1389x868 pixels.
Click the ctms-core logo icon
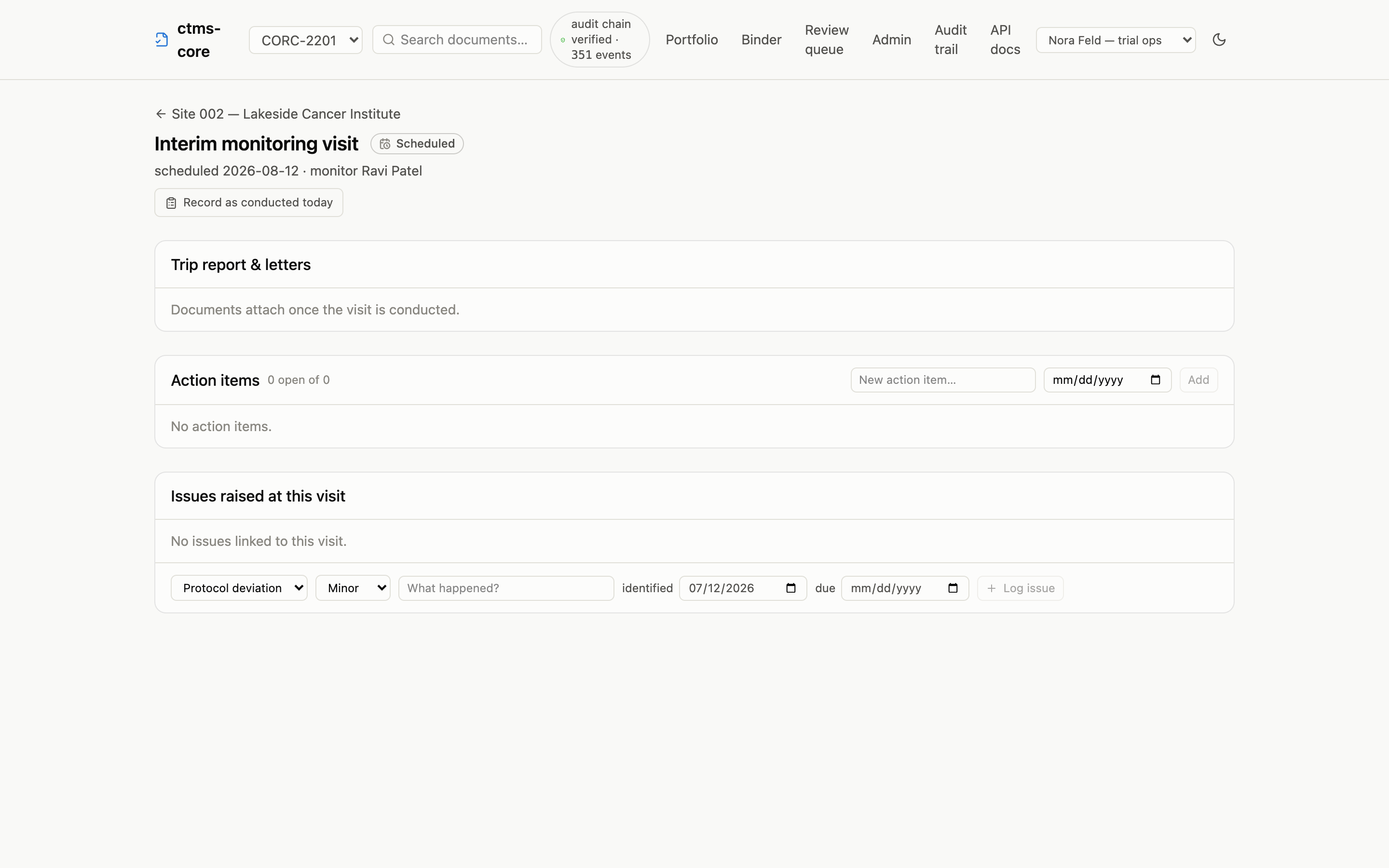[x=162, y=40]
